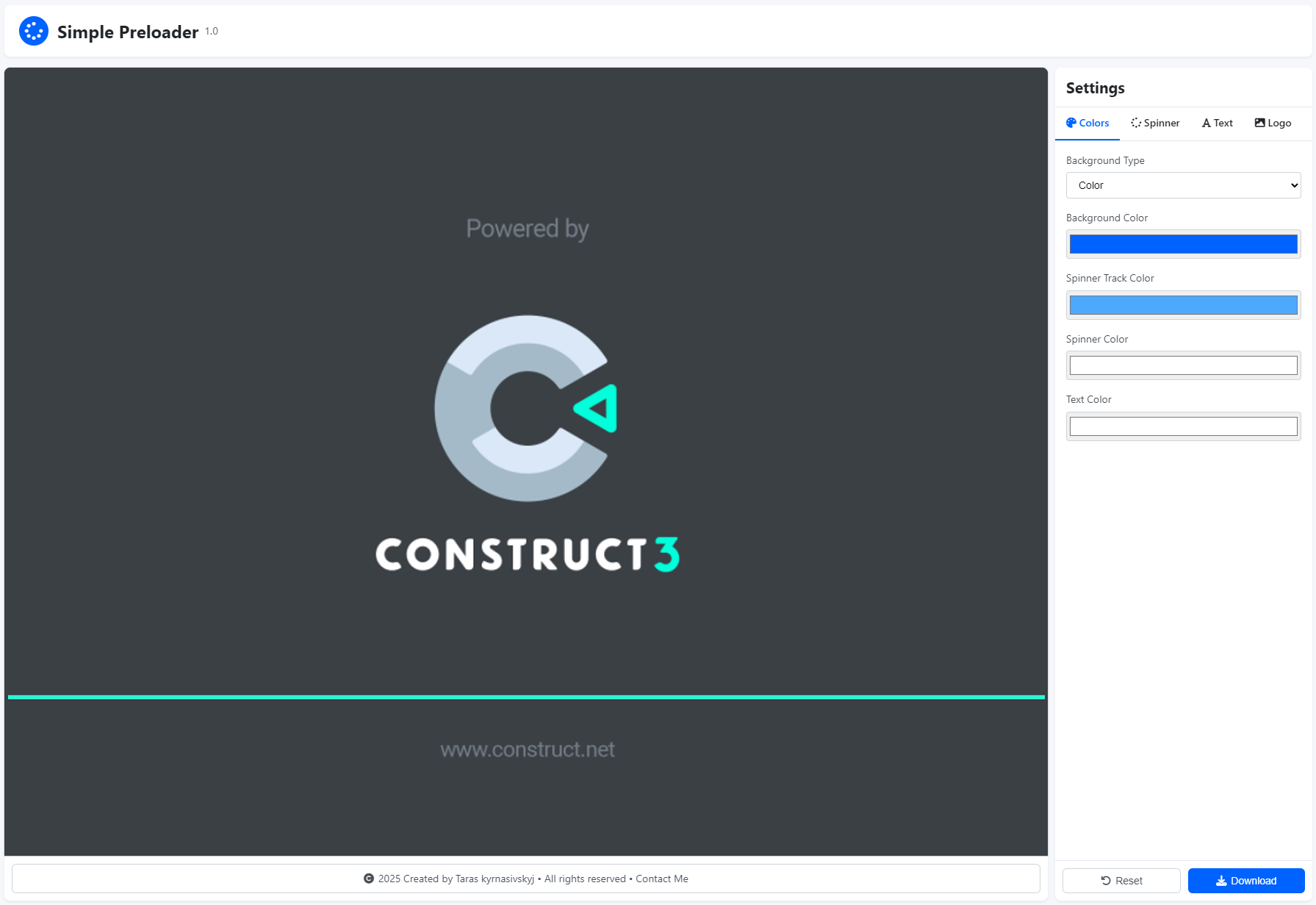Viewport: 1316px width, 905px height.
Task: Click the image icon on Logo tab
Action: 1259,123
